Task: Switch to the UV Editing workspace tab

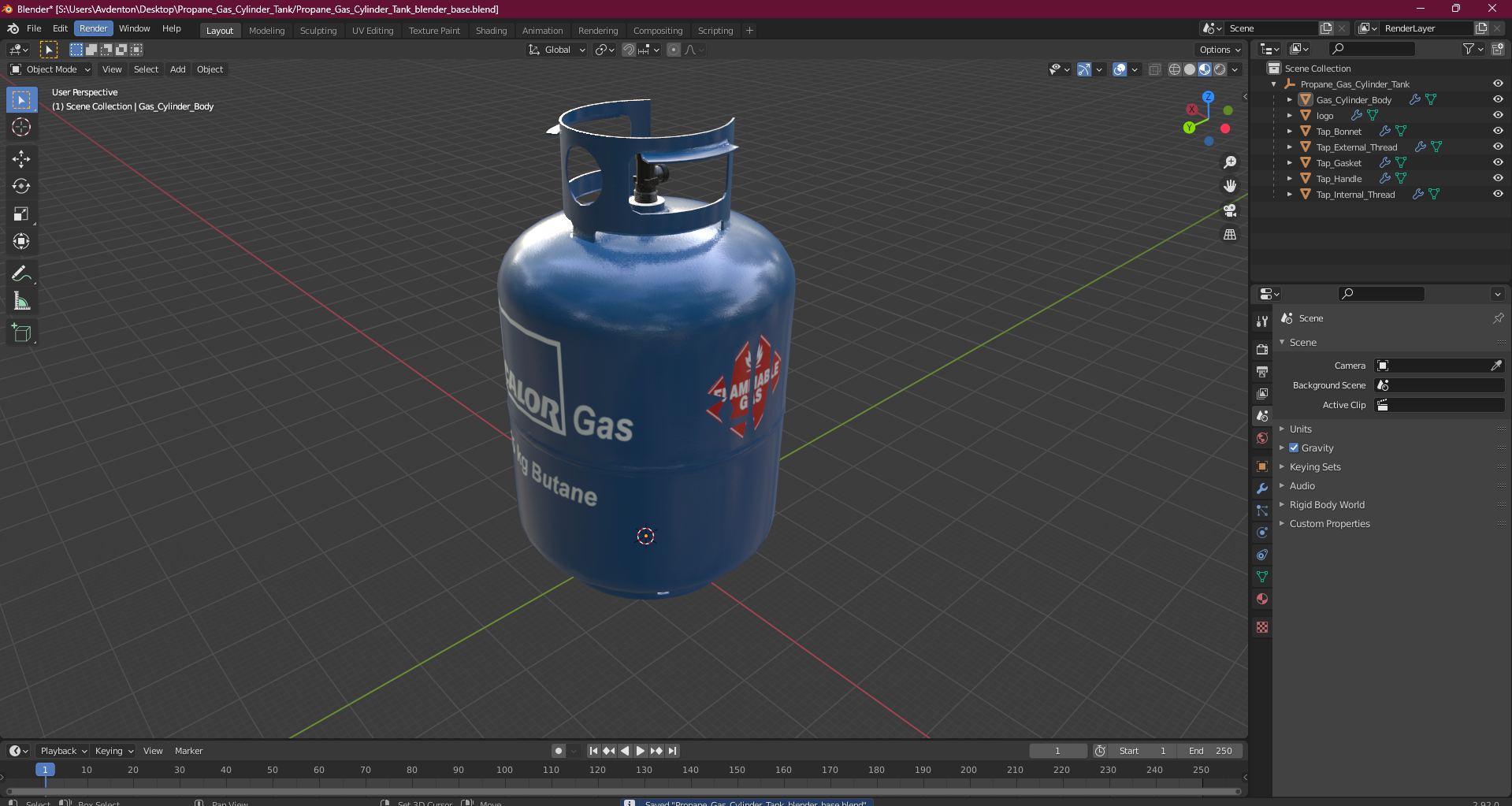Action: click(373, 31)
